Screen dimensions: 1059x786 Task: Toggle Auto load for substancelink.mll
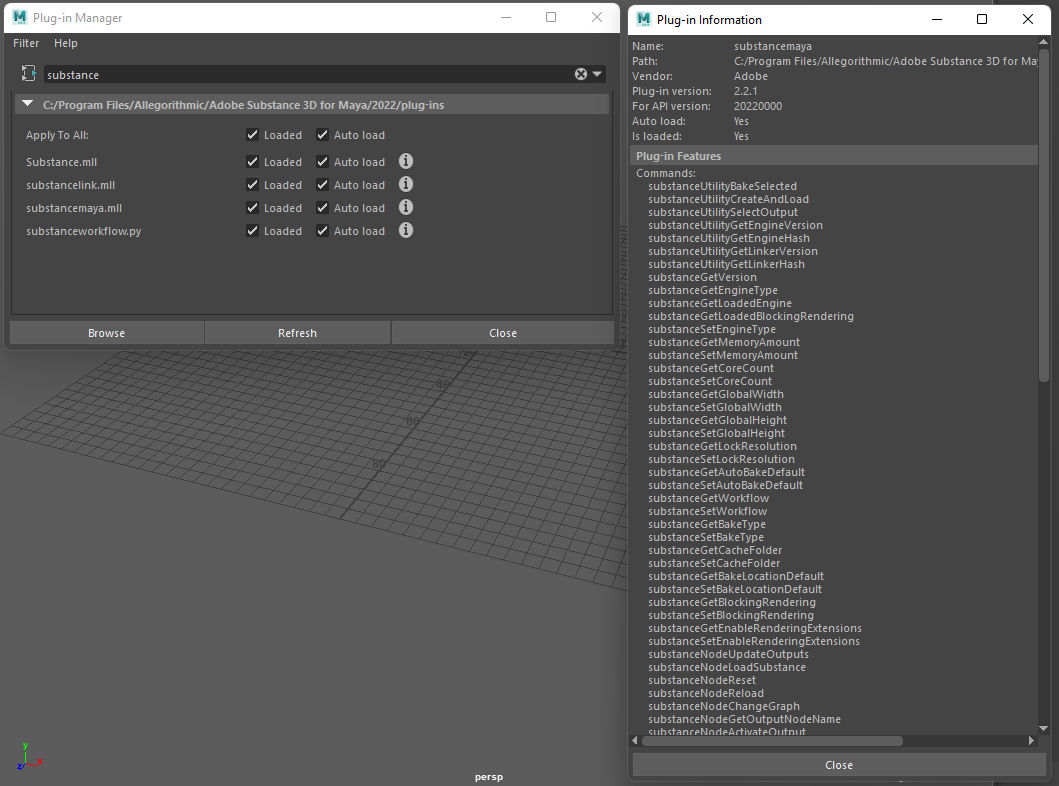(322, 184)
